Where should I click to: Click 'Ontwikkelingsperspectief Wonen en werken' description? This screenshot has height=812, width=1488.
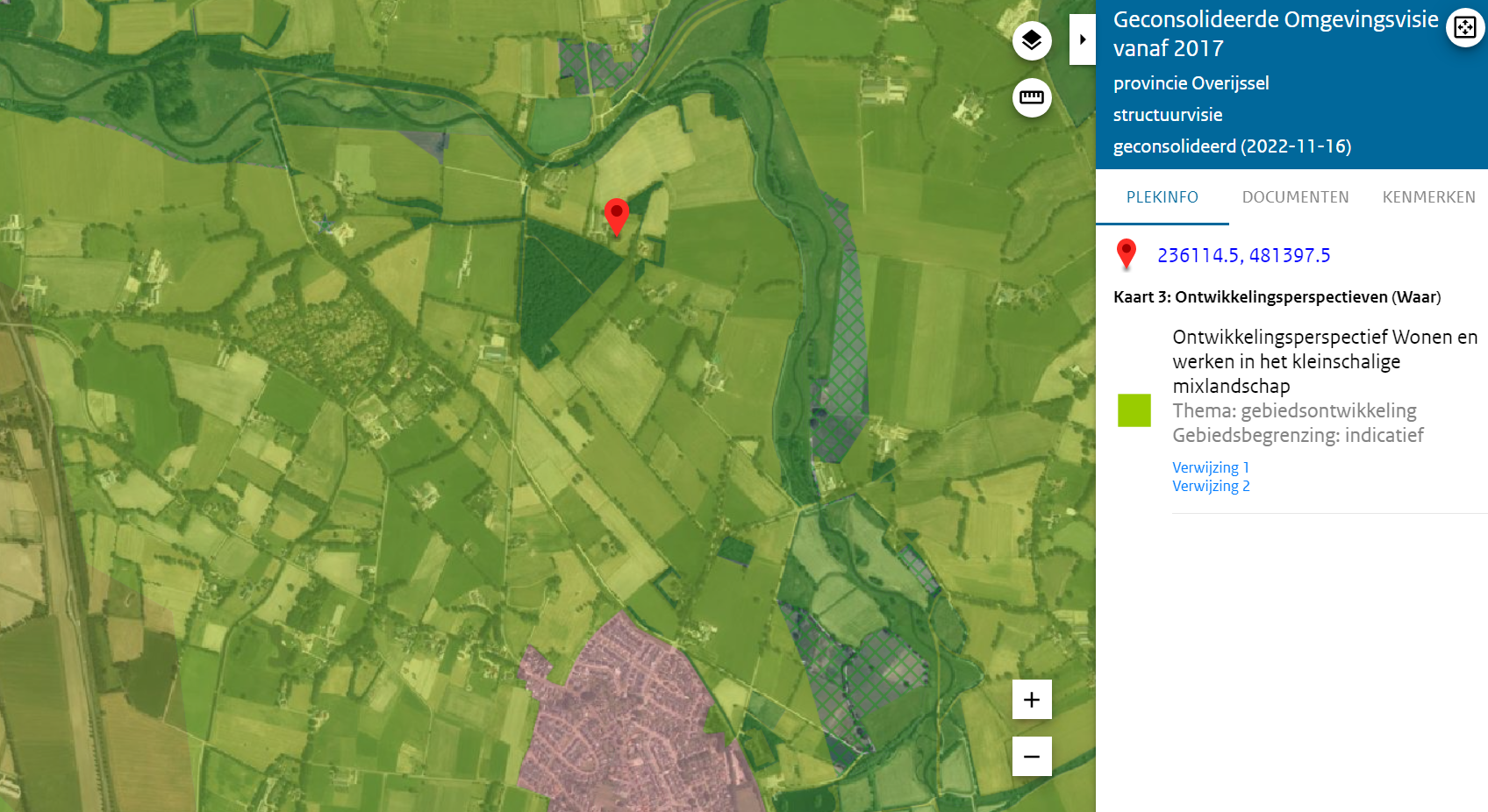tap(1325, 361)
